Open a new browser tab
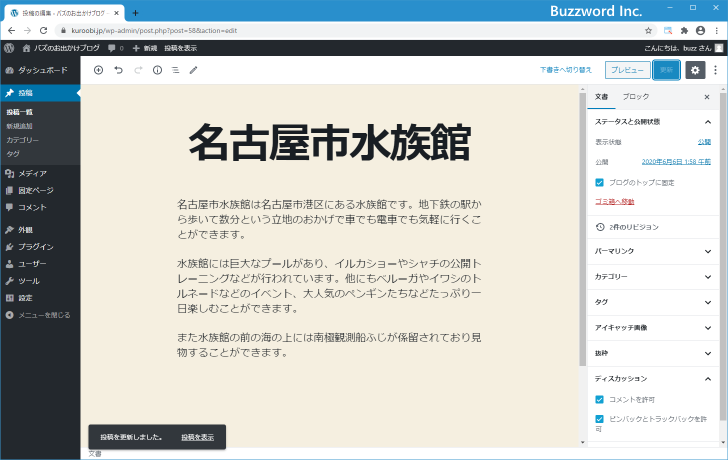This screenshot has height=460, width=728. 135,13
